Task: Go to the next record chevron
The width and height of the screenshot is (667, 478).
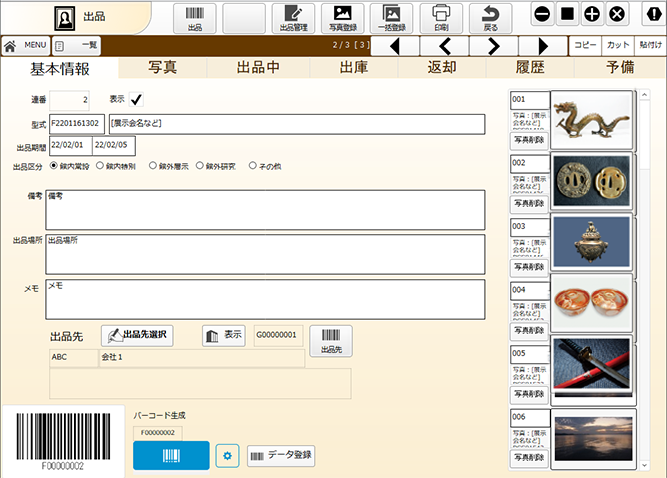Action: coord(494,46)
